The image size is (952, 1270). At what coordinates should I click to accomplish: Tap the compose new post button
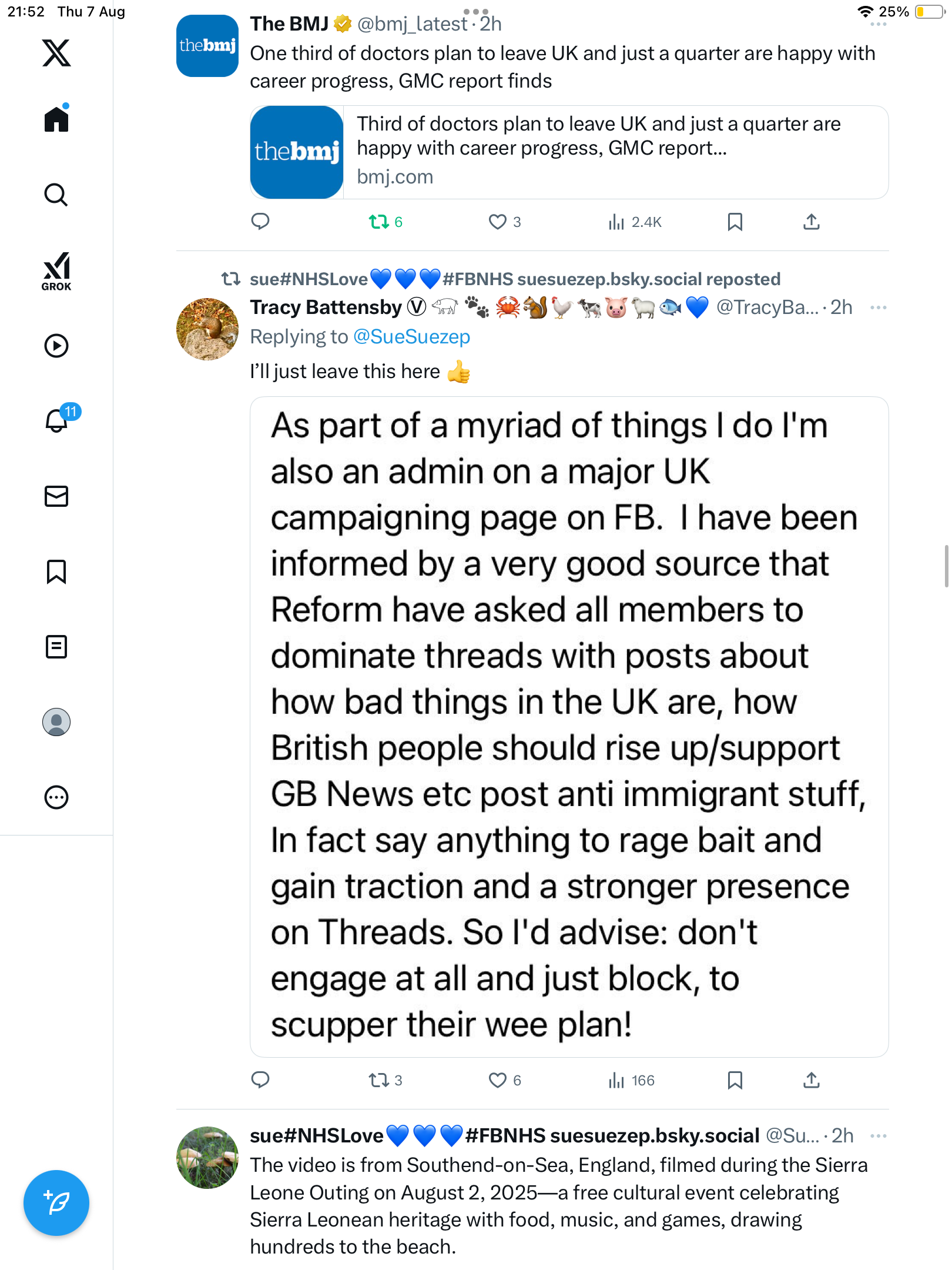56,1202
